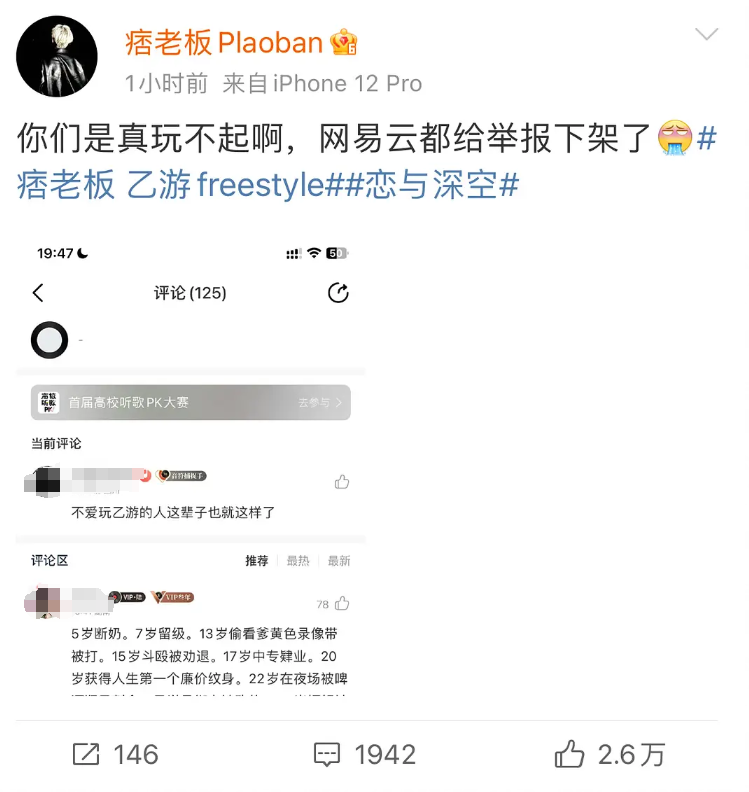Tap the repost icon showing 146

[x=86, y=755]
